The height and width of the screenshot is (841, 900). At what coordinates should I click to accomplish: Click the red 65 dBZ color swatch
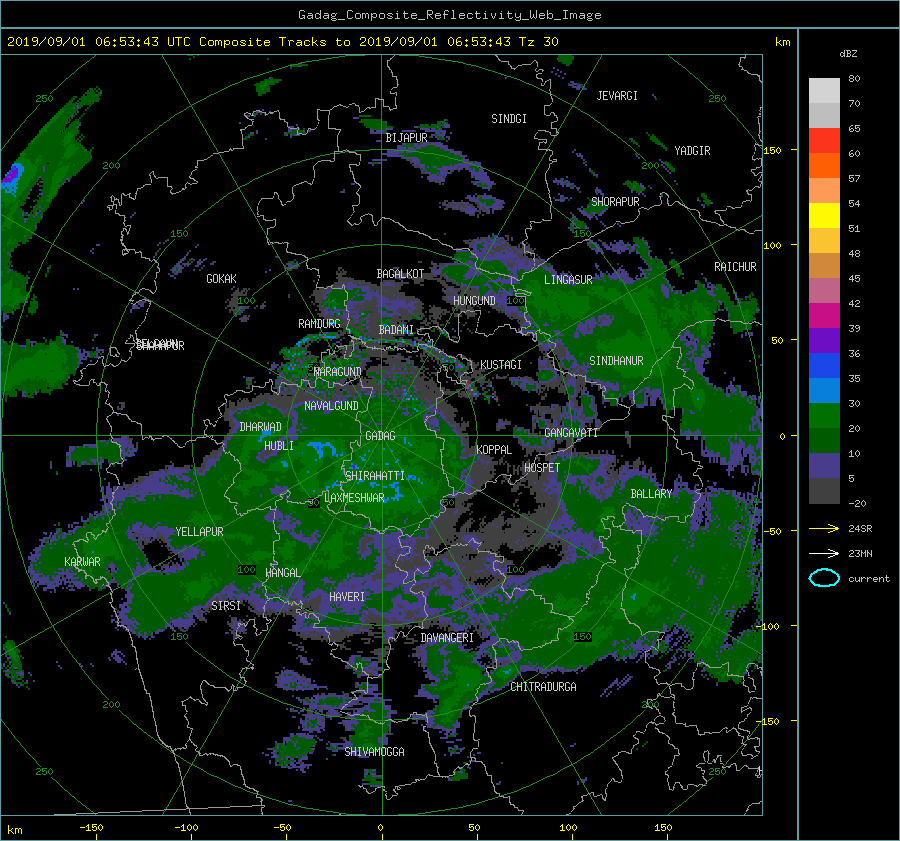pos(824,141)
